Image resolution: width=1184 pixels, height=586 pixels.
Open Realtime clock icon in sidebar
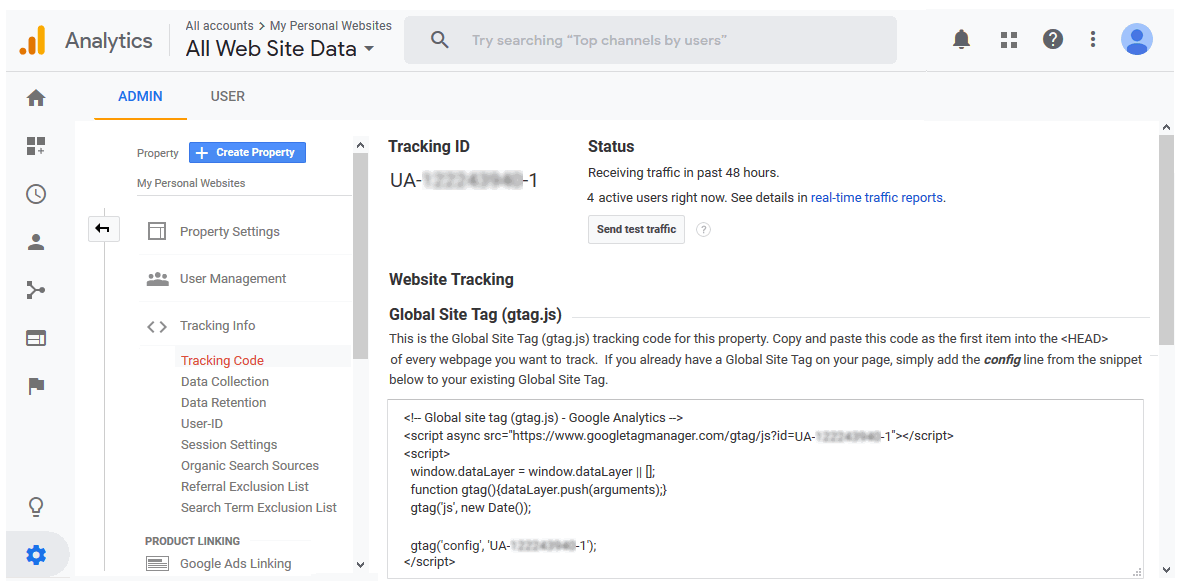(36, 194)
